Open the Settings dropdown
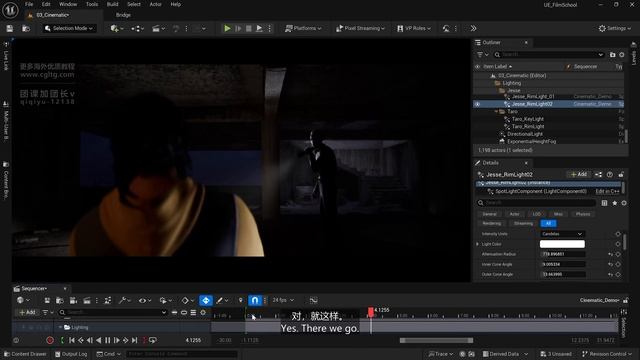 [x=614, y=28]
